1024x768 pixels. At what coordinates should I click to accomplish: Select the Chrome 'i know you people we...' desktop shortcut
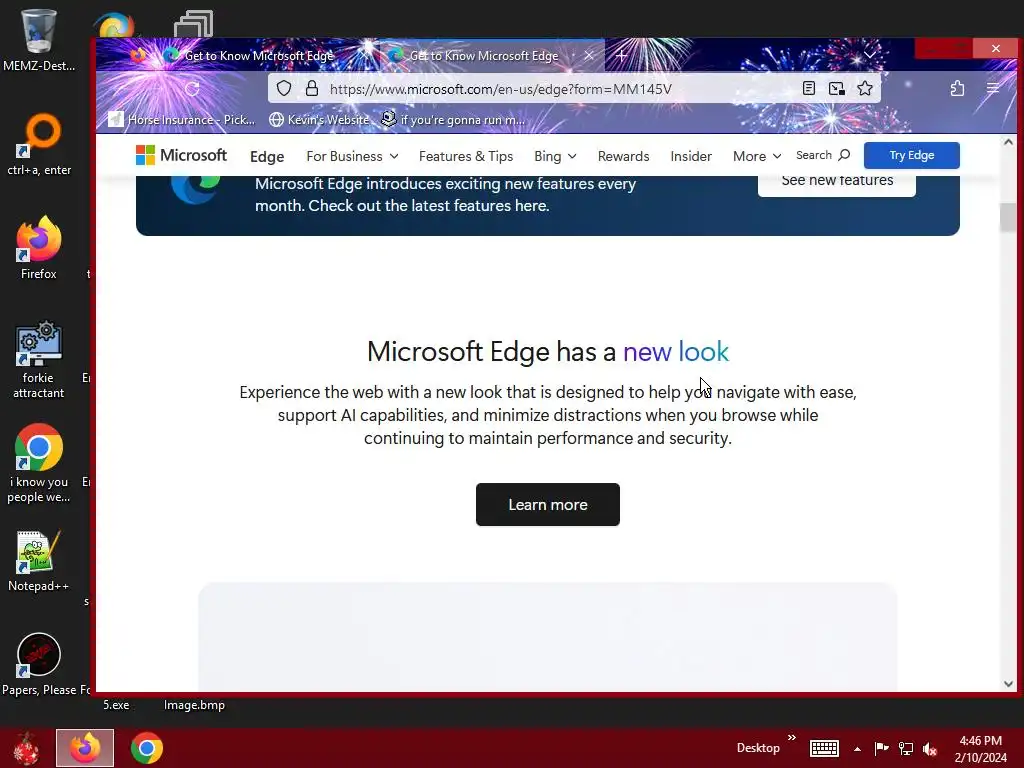(x=39, y=464)
